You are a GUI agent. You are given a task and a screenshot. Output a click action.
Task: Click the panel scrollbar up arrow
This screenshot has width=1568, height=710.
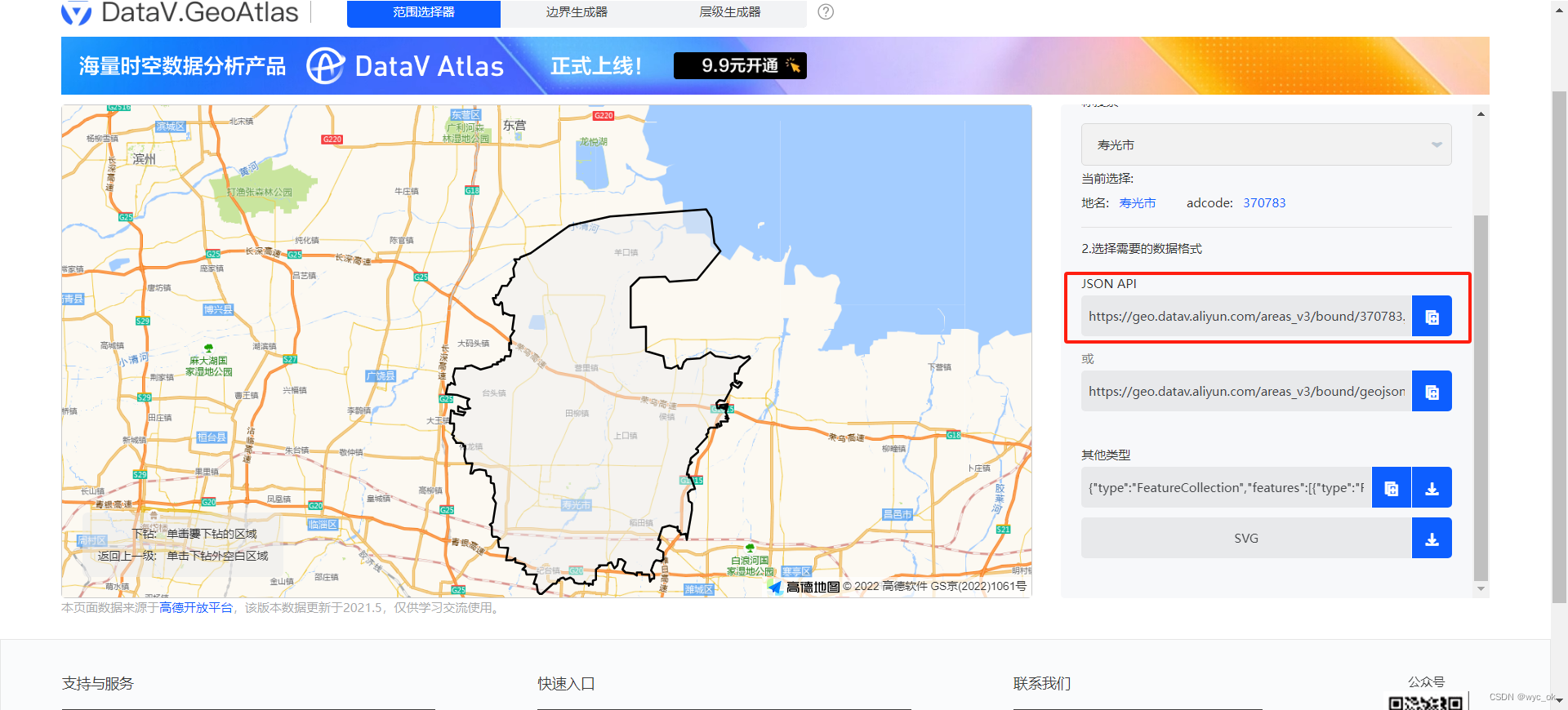1481,114
